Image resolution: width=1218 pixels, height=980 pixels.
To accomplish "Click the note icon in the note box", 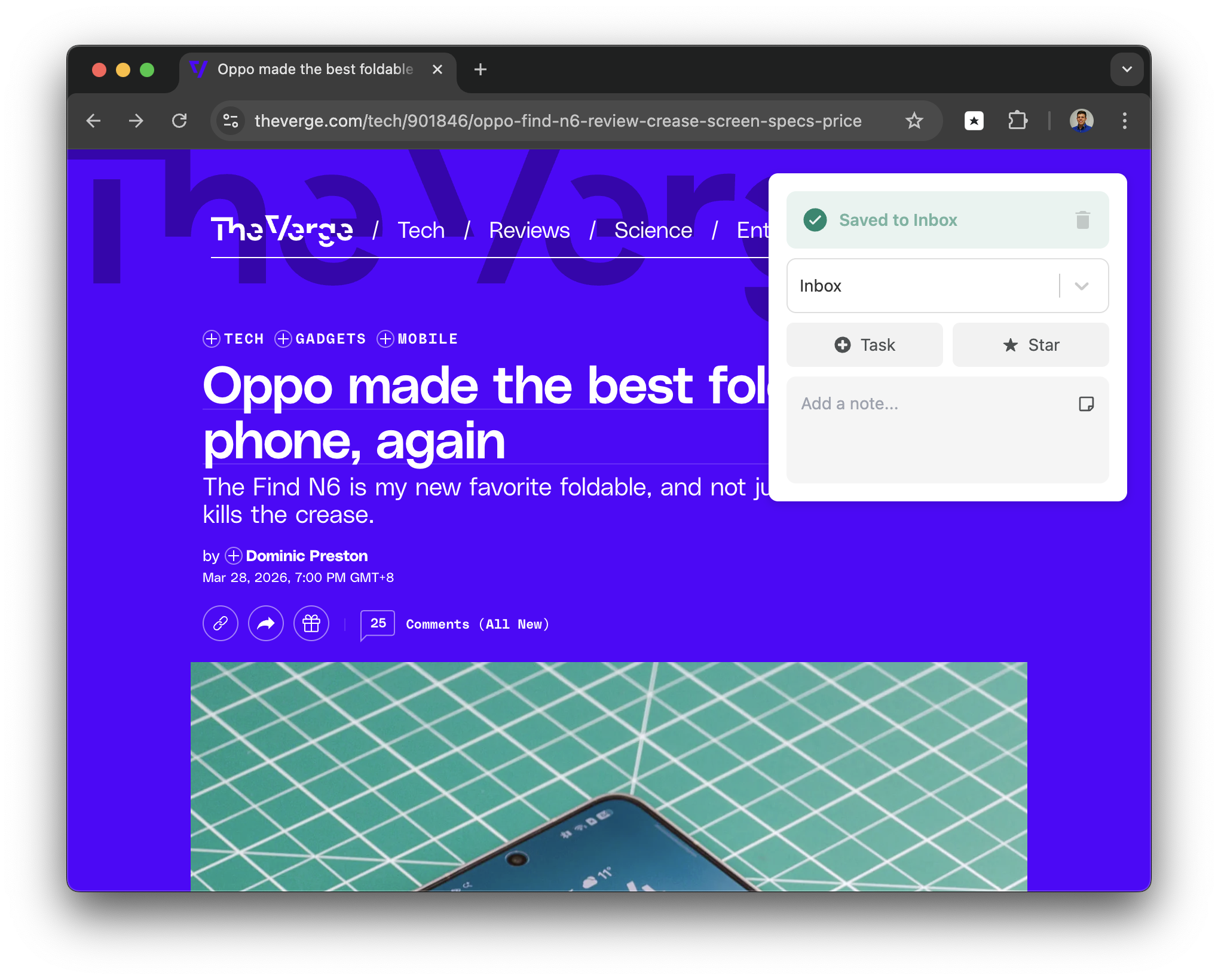I will [1087, 404].
